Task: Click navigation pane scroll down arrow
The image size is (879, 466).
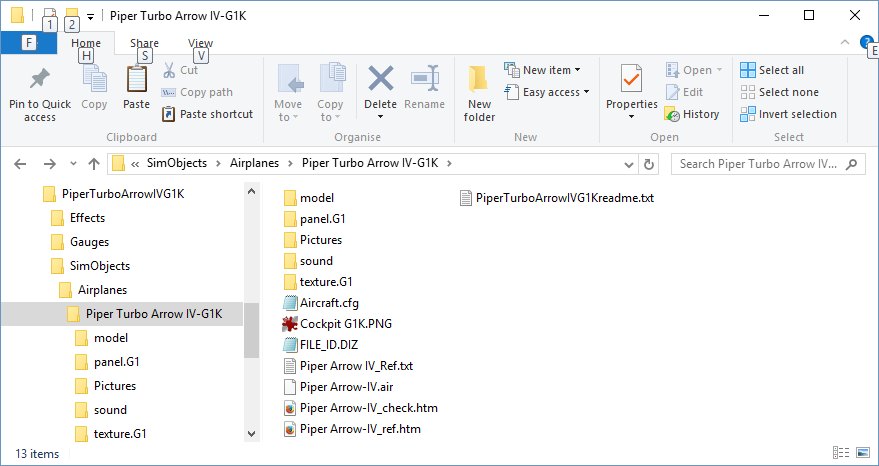Action: coord(251,433)
